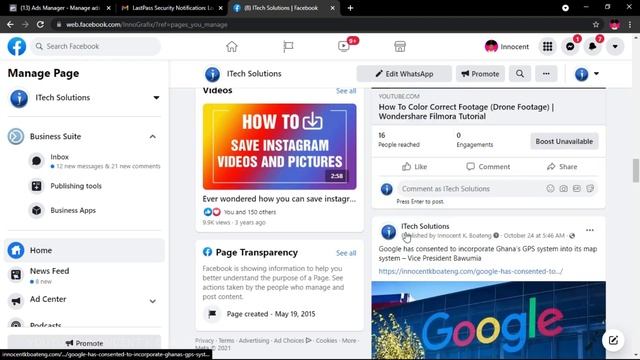
Task: Search the ITech Solutions page
Action: coord(520,74)
